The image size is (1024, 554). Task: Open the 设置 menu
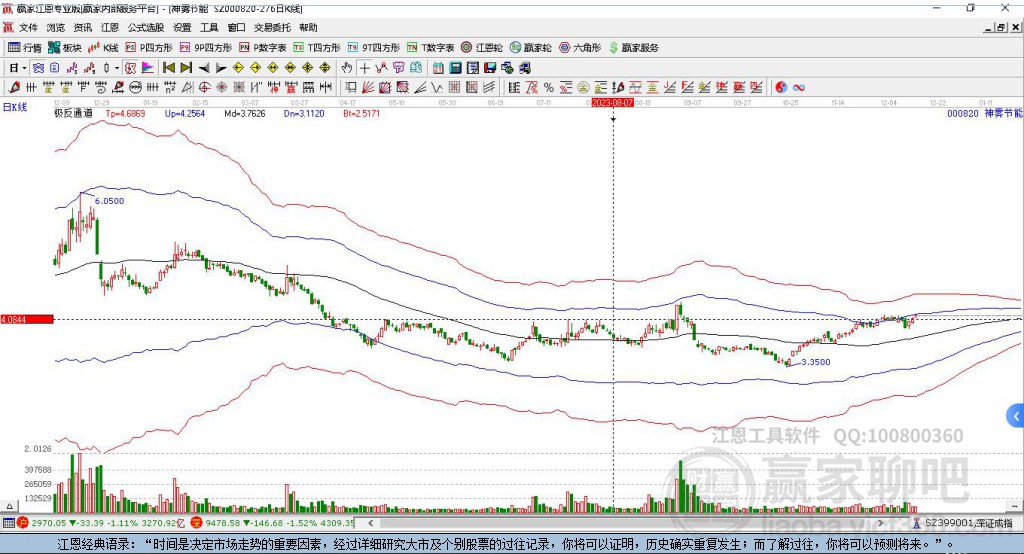click(x=182, y=27)
